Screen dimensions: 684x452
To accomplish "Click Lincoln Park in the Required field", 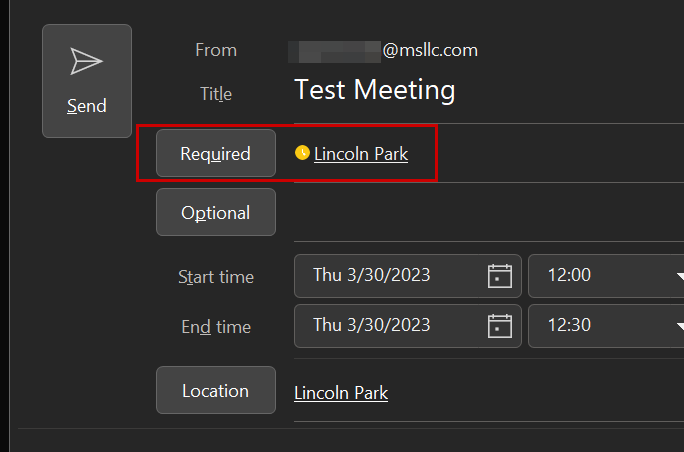I will 361,154.
